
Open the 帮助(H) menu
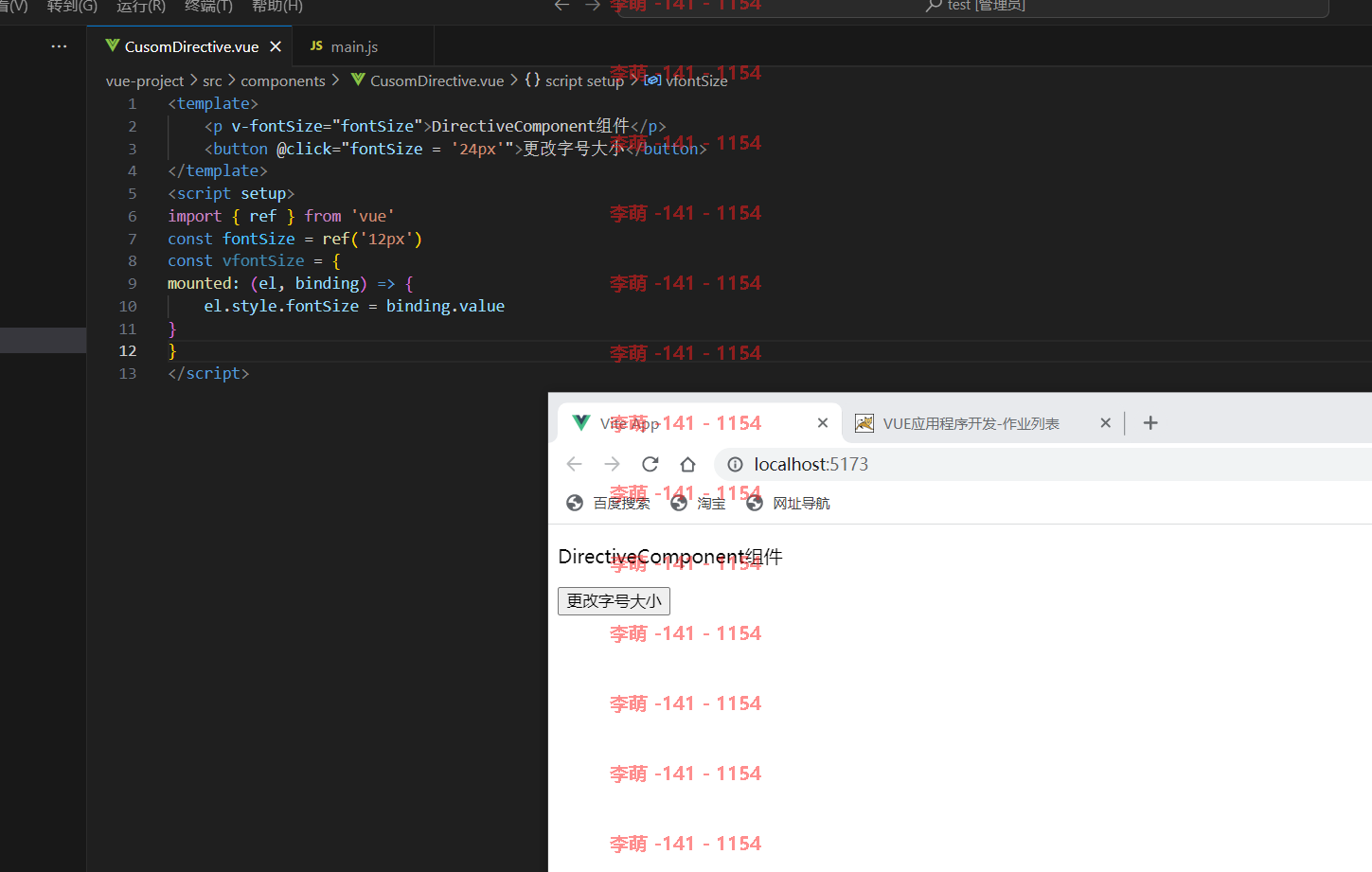[x=277, y=6]
